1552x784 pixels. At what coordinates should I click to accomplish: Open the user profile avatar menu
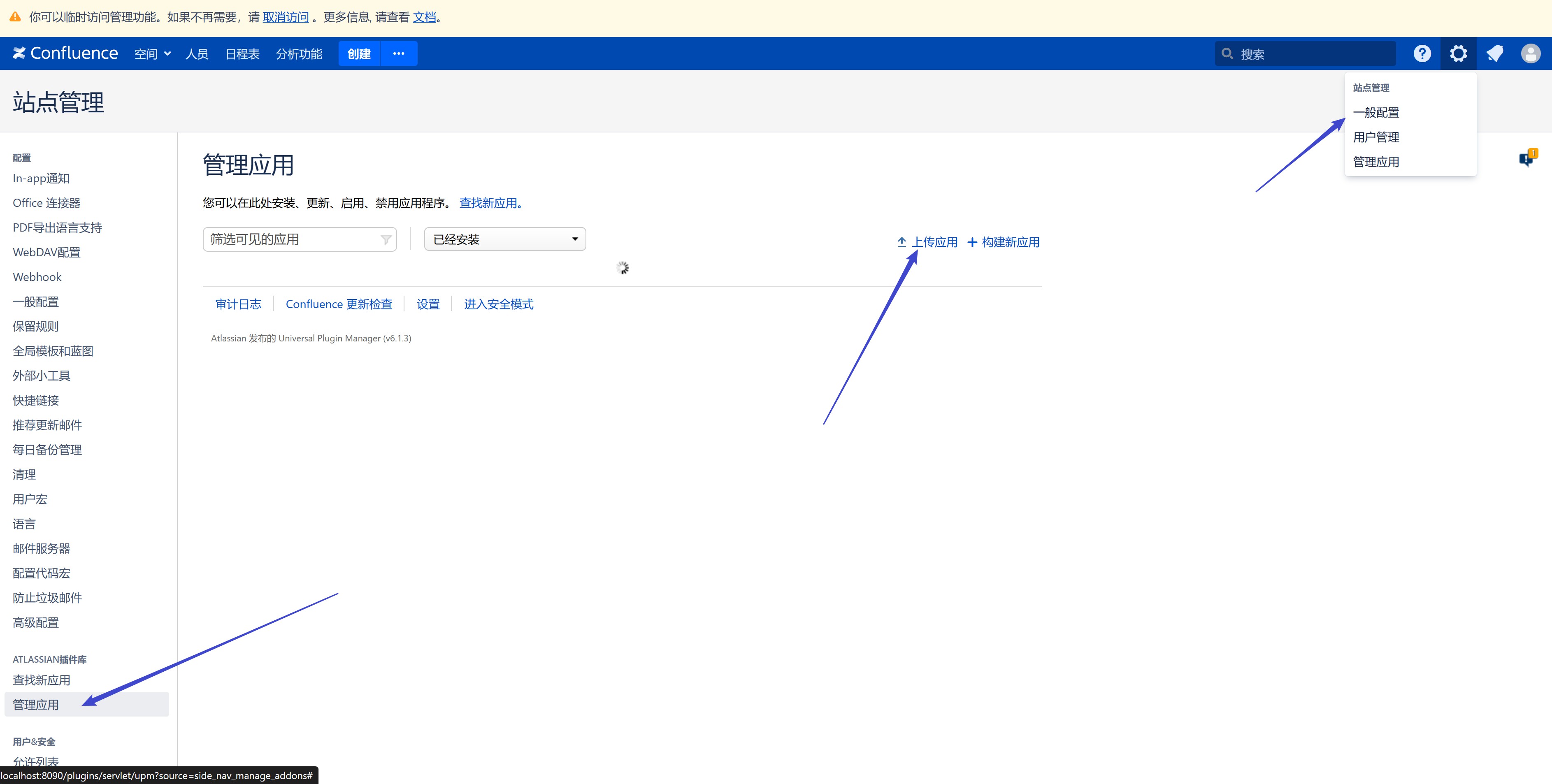pos(1530,53)
